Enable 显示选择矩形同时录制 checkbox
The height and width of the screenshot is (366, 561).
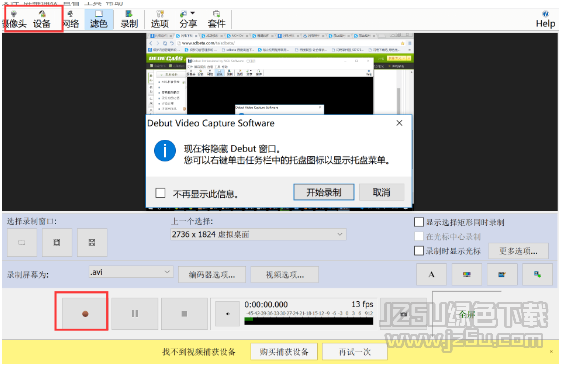coord(419,222)
